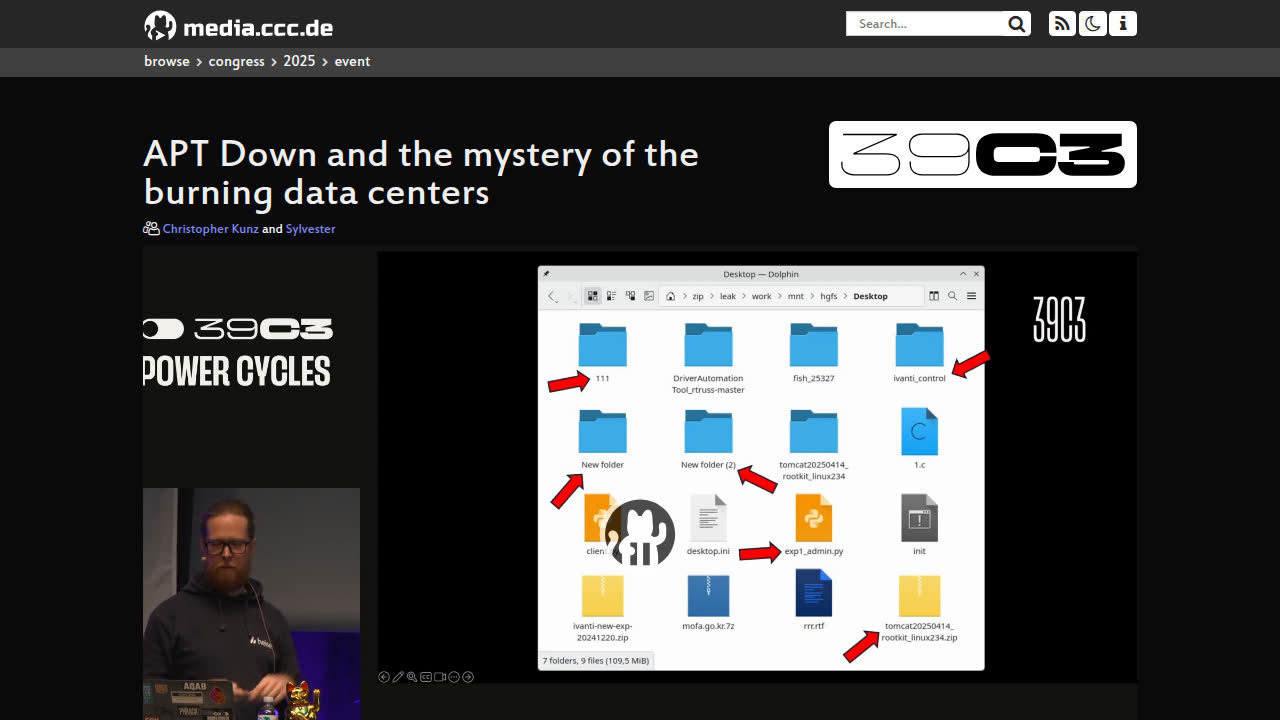Select Dolphin Details view mode
Image resolution: width=1280 pixels, height=720 pixels.
tap(630, 296)
